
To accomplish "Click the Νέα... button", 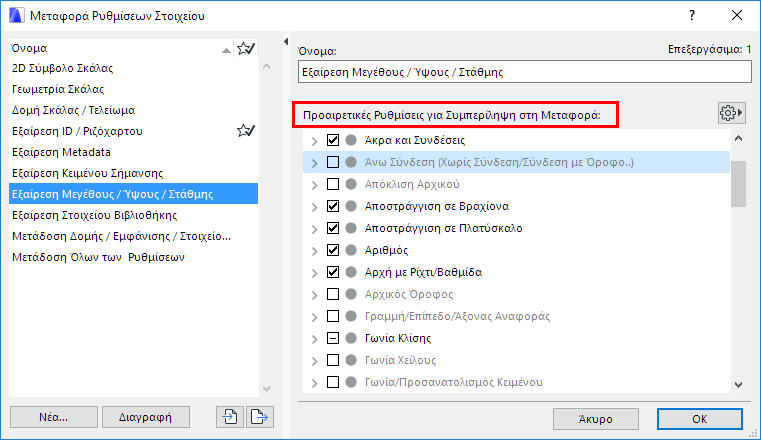I will pyautogui.click(x=55, y=416).
